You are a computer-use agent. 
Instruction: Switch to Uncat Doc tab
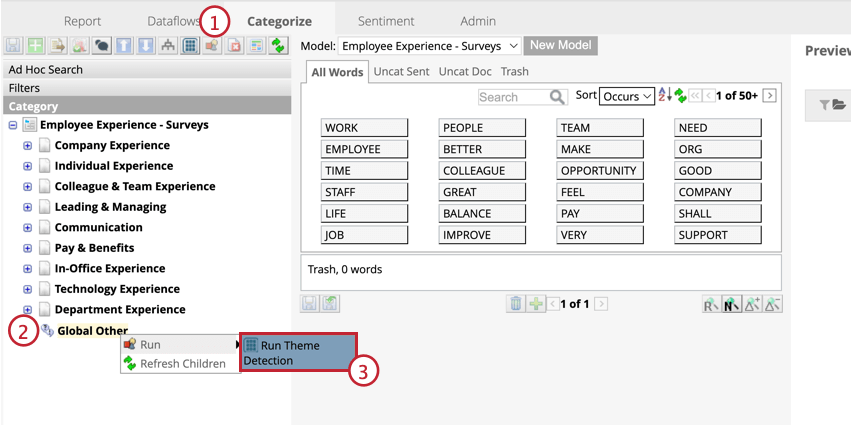pos(465,72)
